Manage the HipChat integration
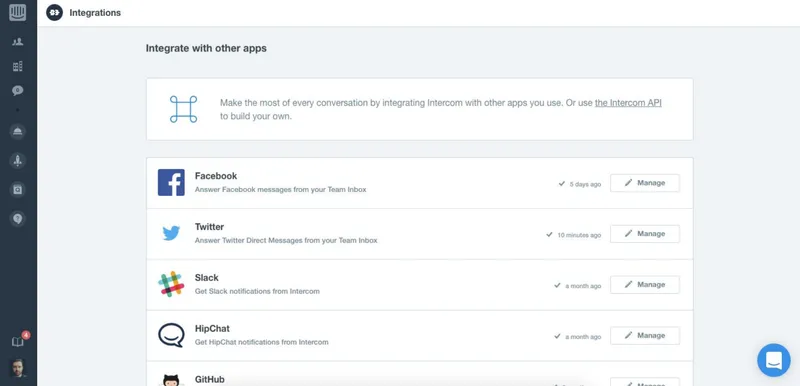This screenshot has height=386, width=800. (645, 336)
